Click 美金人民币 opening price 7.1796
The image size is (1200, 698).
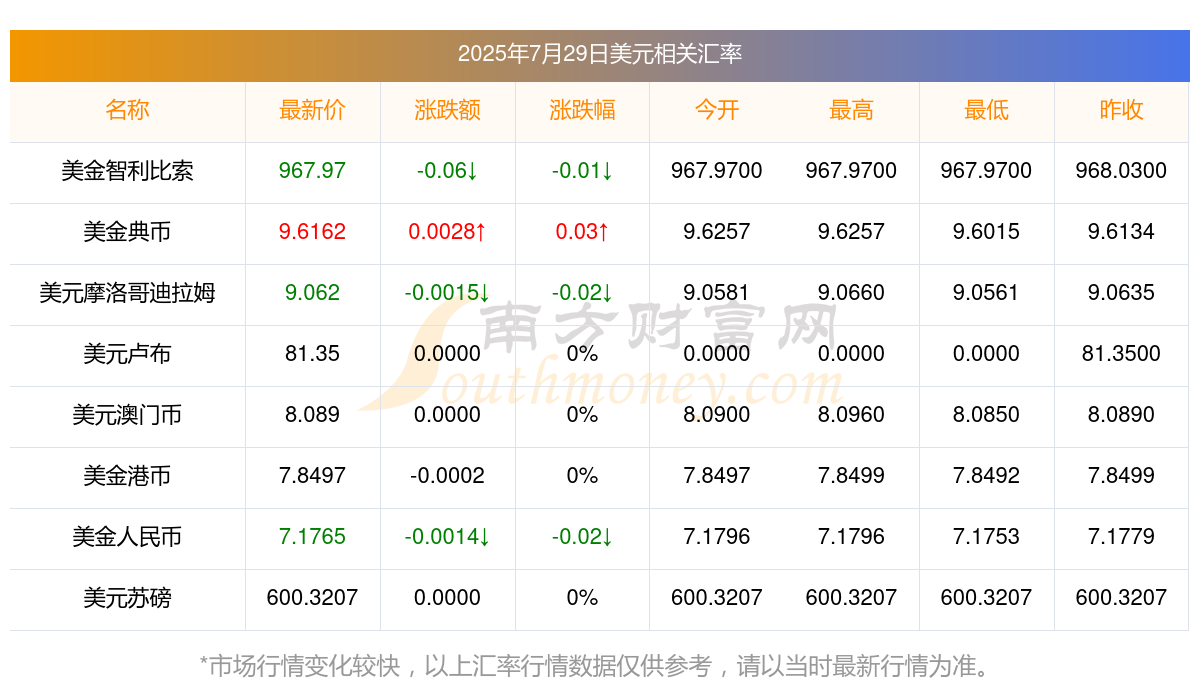tap(717, 537)
